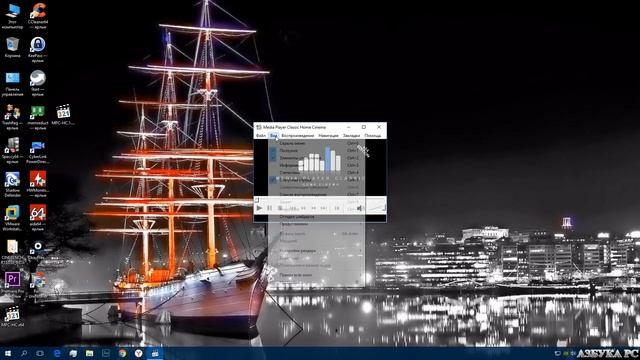Open the Помощь menu
This screenshot has height=360, width=640.
click(x=372, y=136)
